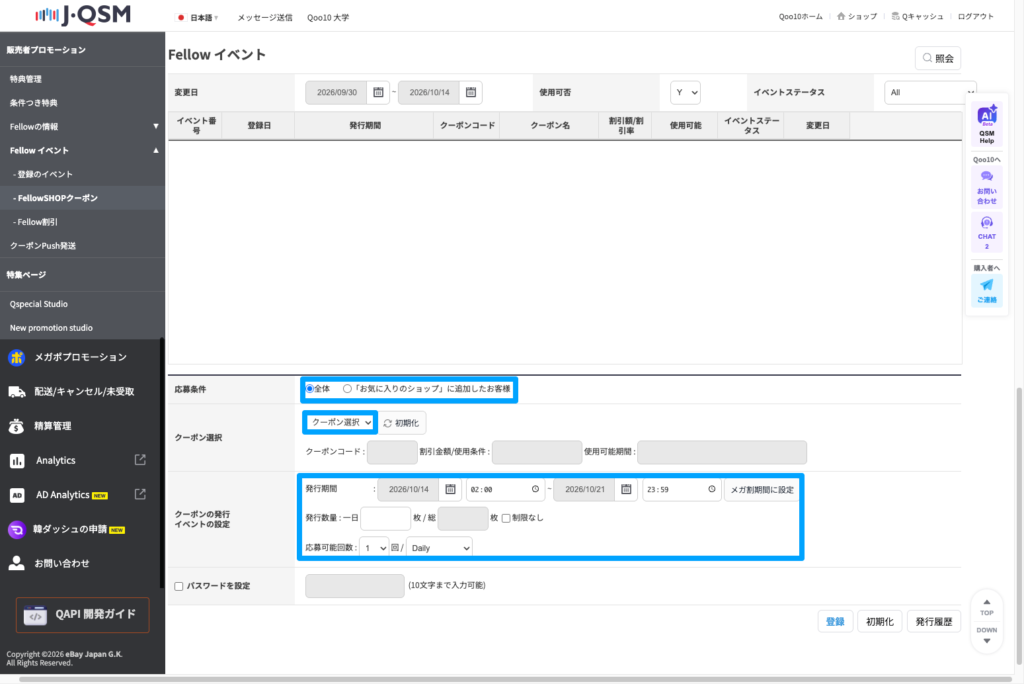This screenshot has width=1024, height=684.
Task: Open メッセージ送信 in top bar
Action: click(x=264, y=18)
